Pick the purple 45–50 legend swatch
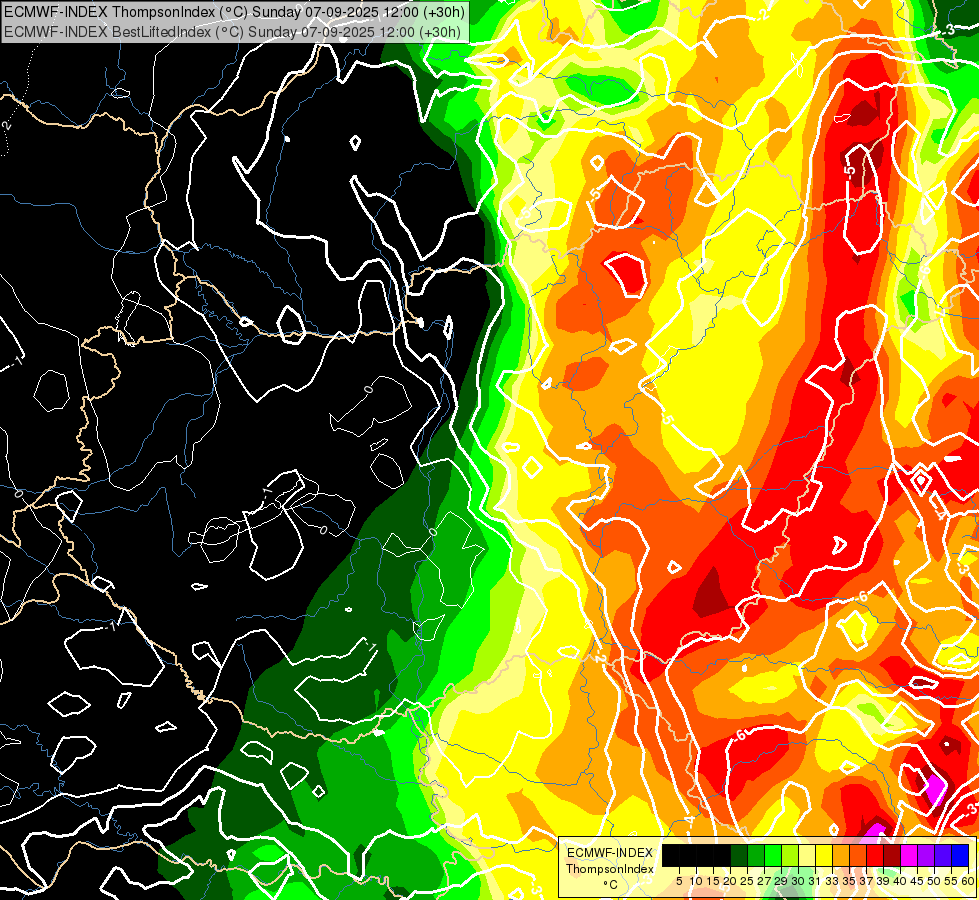979x900 pixels. point(926,855)
